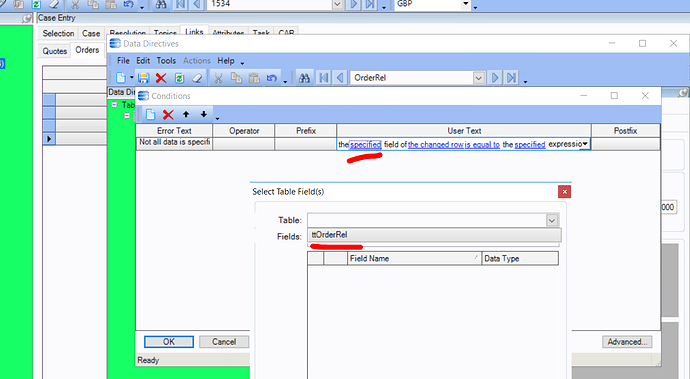Delete condition with red X in Conditions toolbar
This screenshot has width=690, height=379.
pos(168,114)
